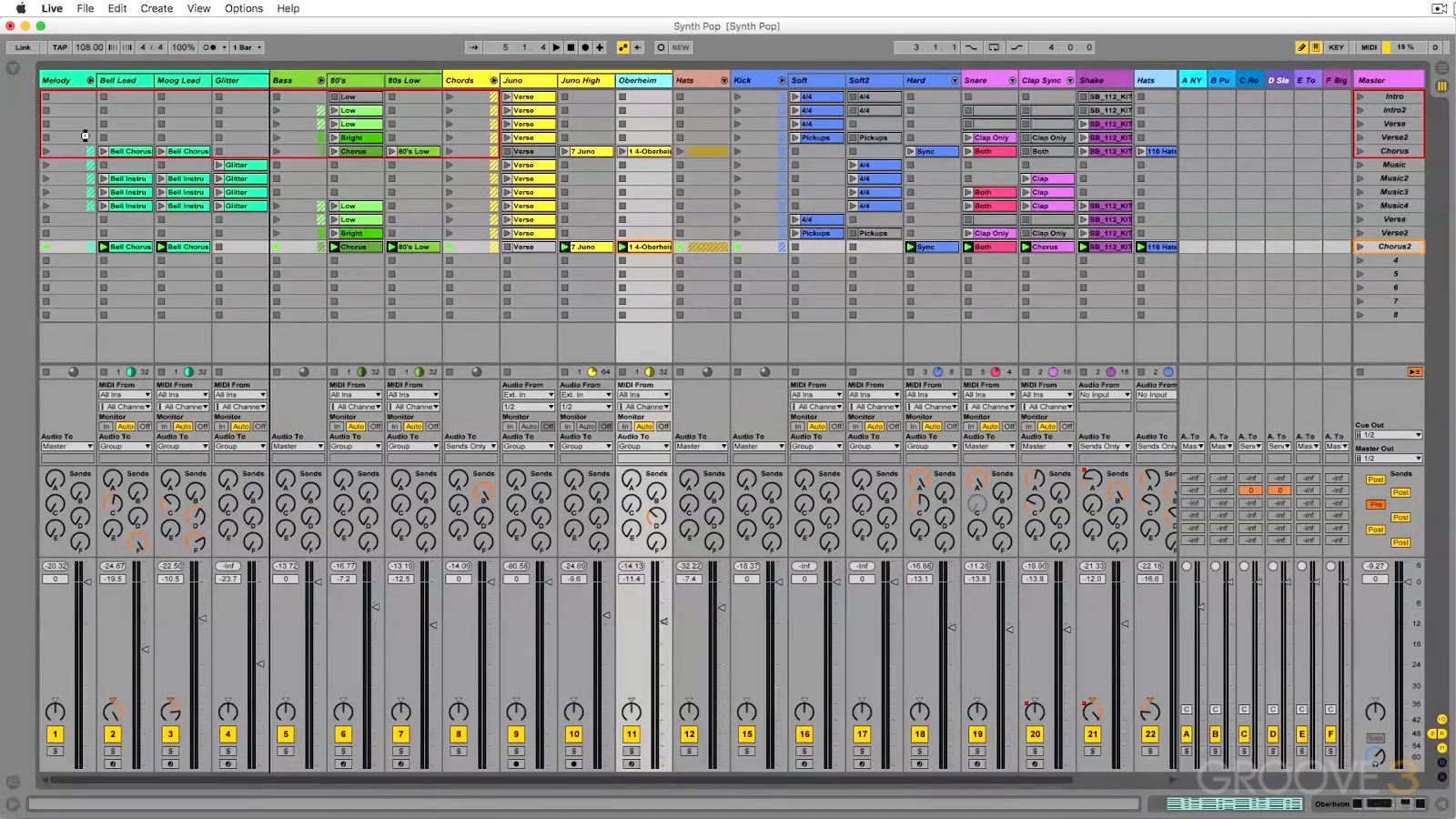
Task: Toggle track 11 activator button
Action: pos(632,734)
